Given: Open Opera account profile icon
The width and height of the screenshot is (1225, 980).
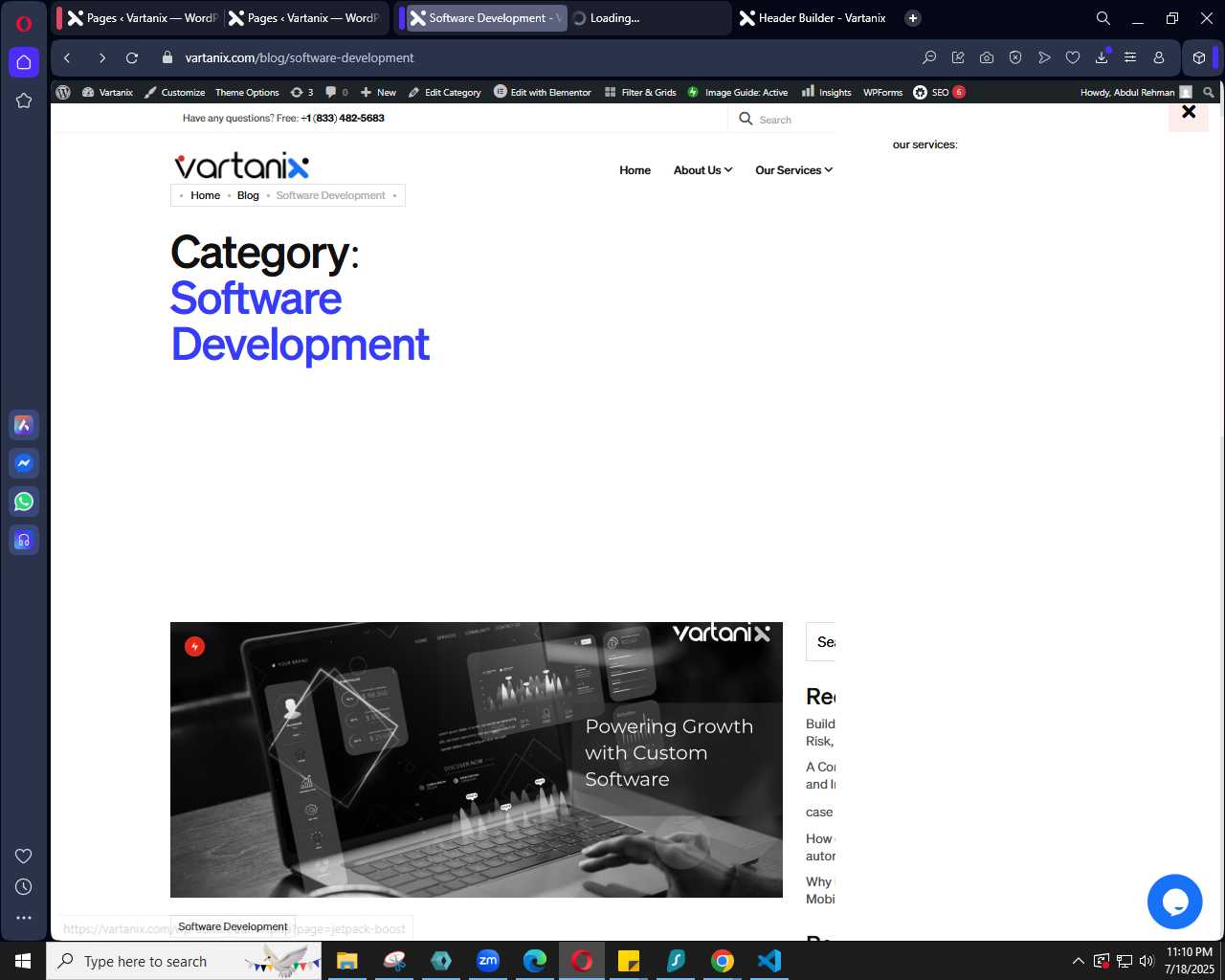Looking at the screenshot, I should (1159, 57).
